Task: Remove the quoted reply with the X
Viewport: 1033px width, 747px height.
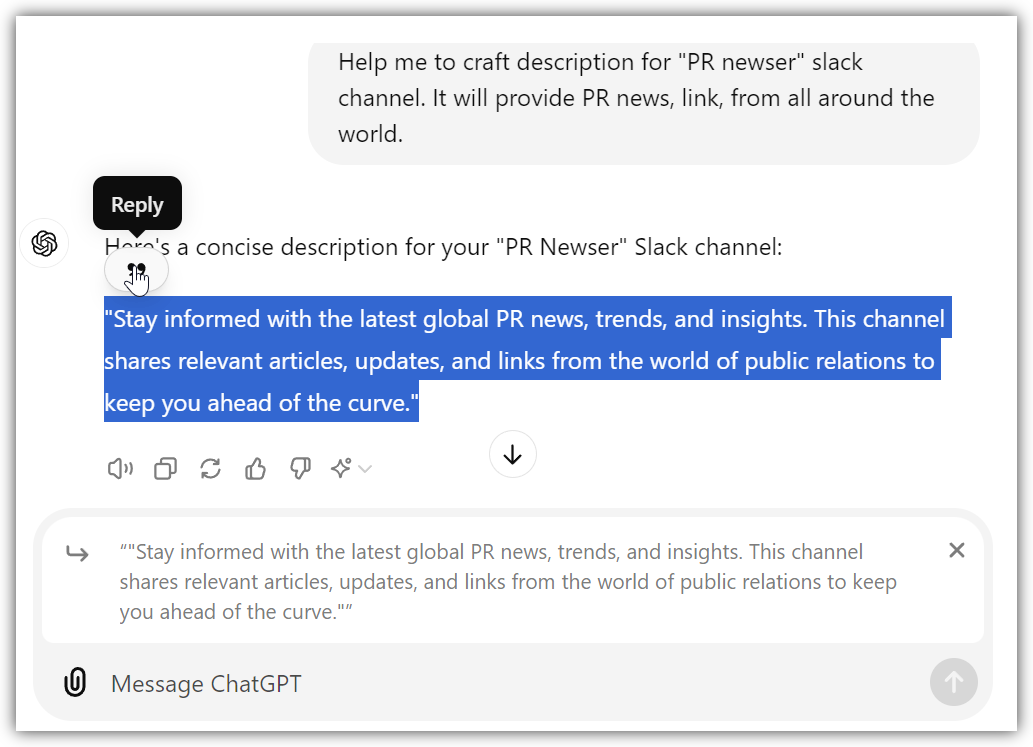Action: (956, 550)
